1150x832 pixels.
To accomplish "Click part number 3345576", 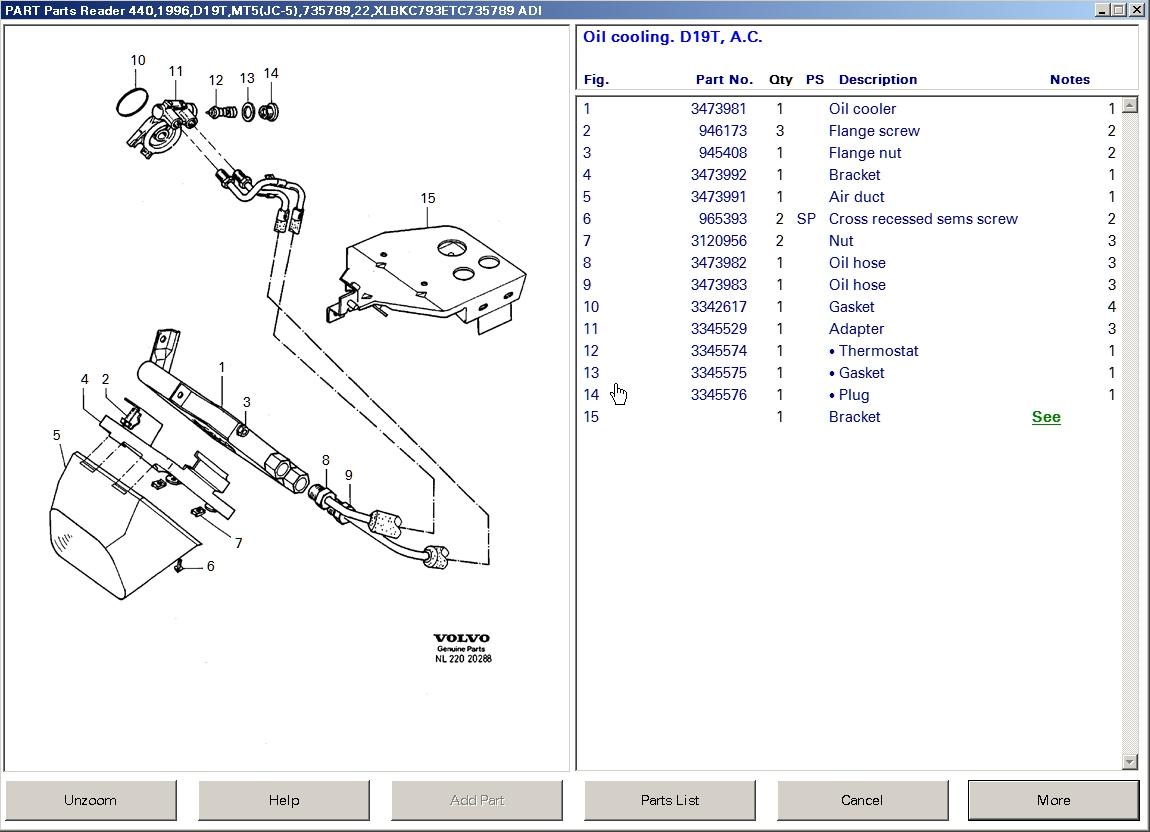I will [x=718, y=395].
